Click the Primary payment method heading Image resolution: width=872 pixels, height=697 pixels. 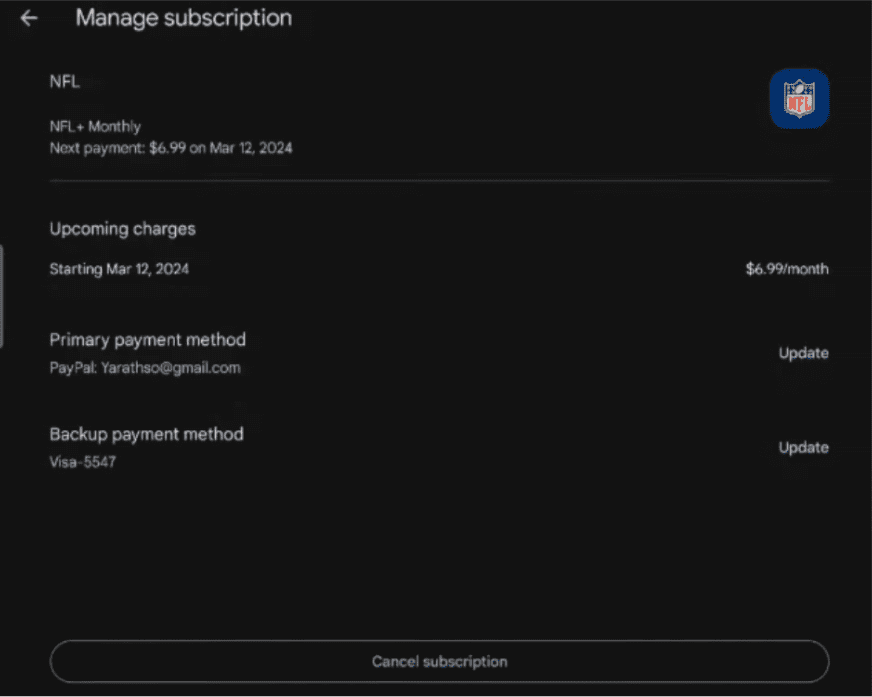click(147, 340)
